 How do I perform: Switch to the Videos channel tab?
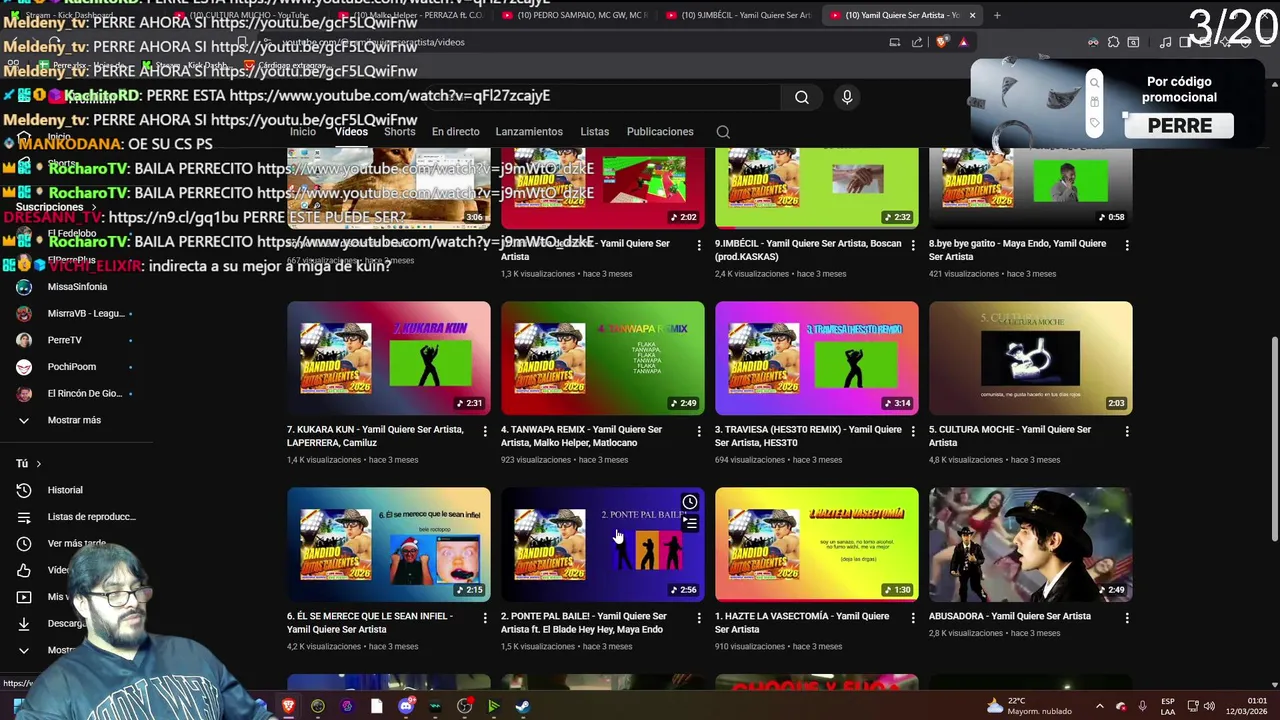pyautogui.click(x=351, y=132)
